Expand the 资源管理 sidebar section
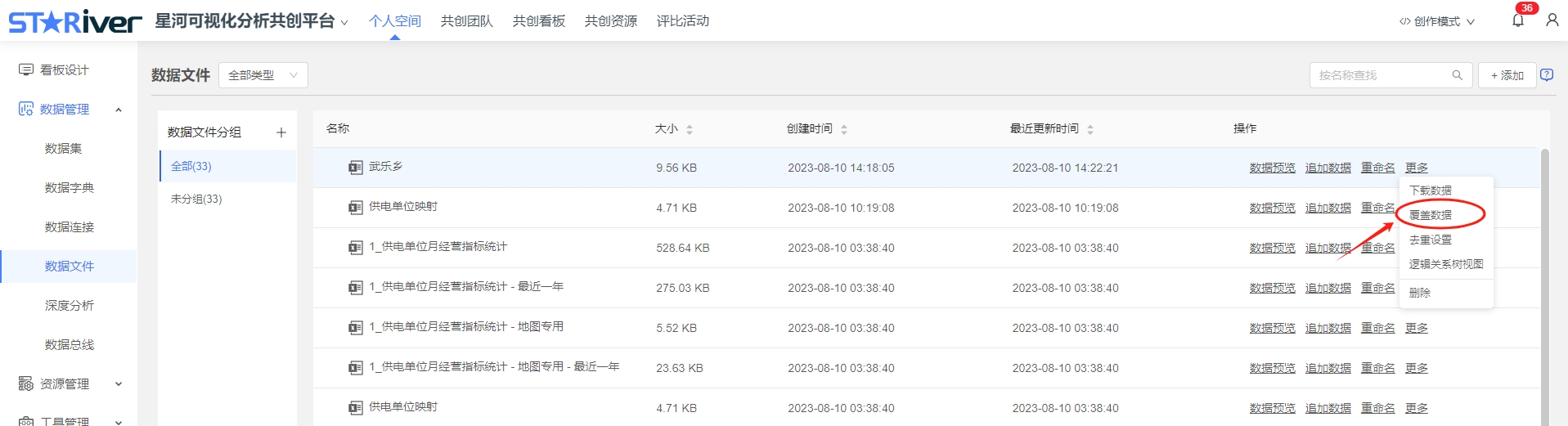 119,383
